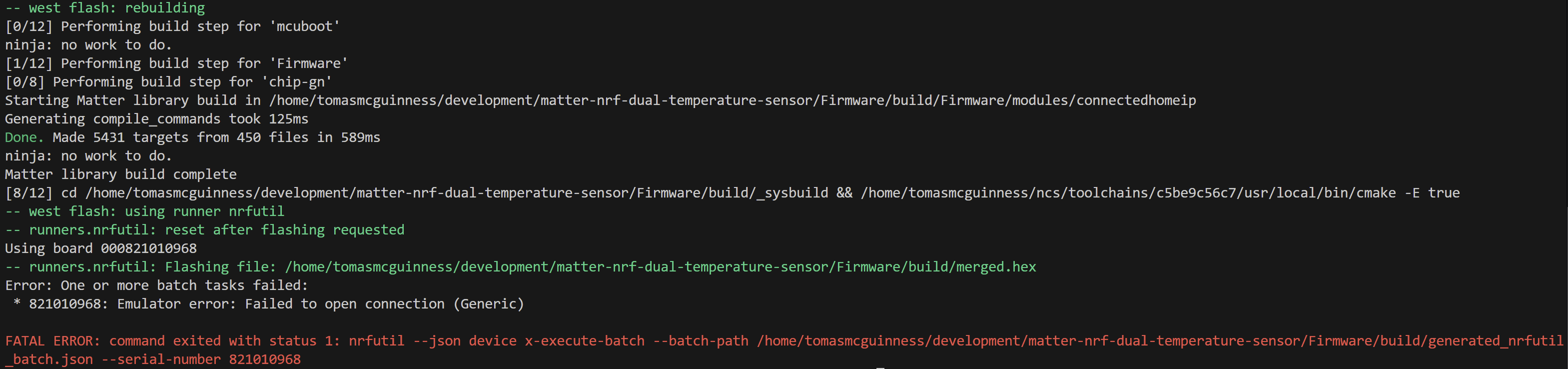The height and width of the screenshot is (369, 1568).
Task: Click the 'west flash: rebuilding' output line
Action: point(105,8)
